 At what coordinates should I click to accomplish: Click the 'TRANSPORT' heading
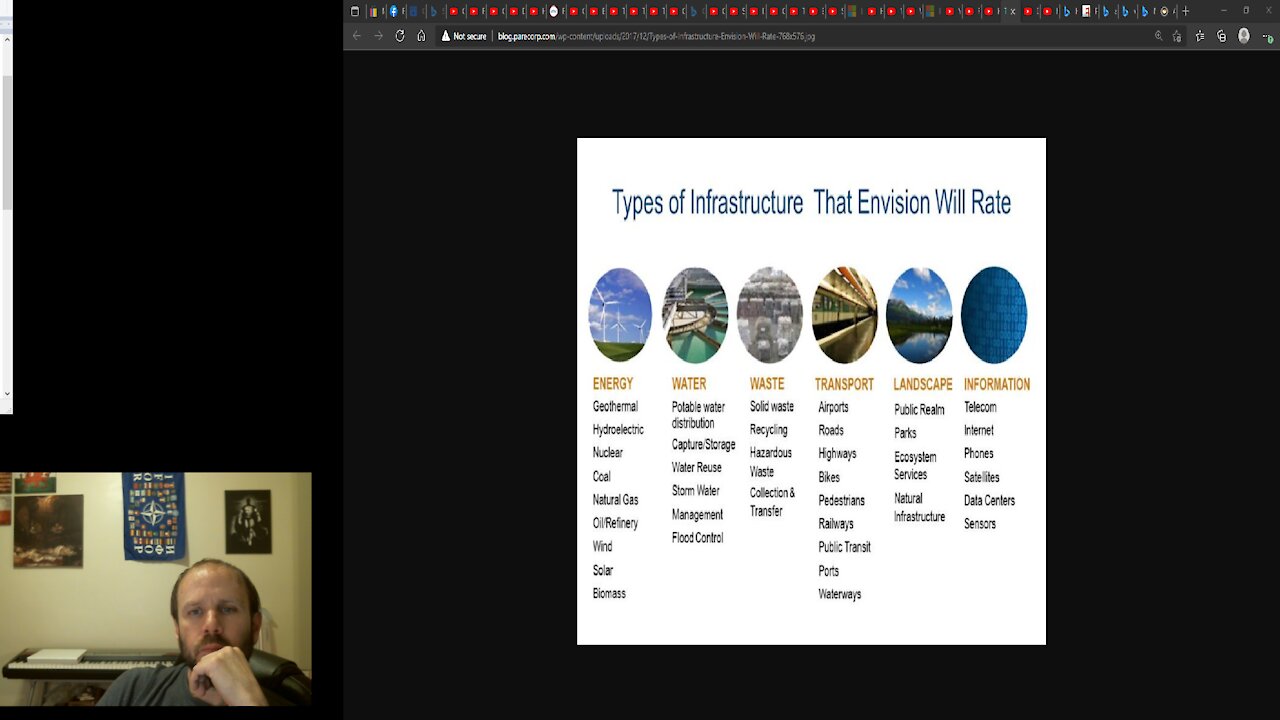click(x=844, y=384)
